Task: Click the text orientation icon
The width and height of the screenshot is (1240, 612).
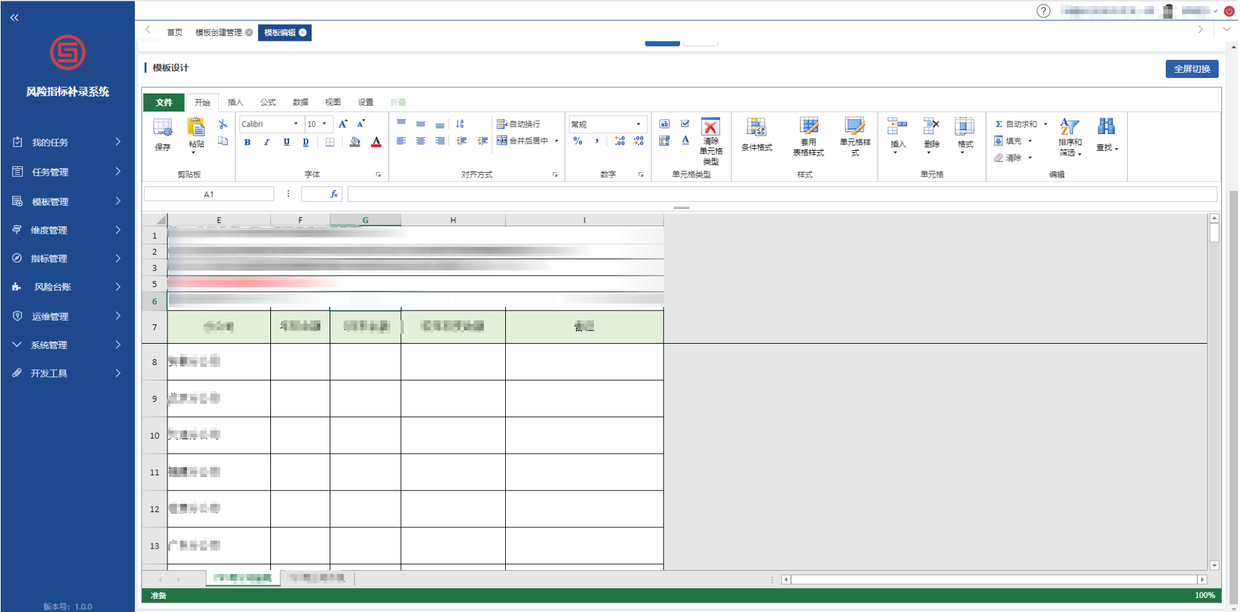Action: [460, 124]
